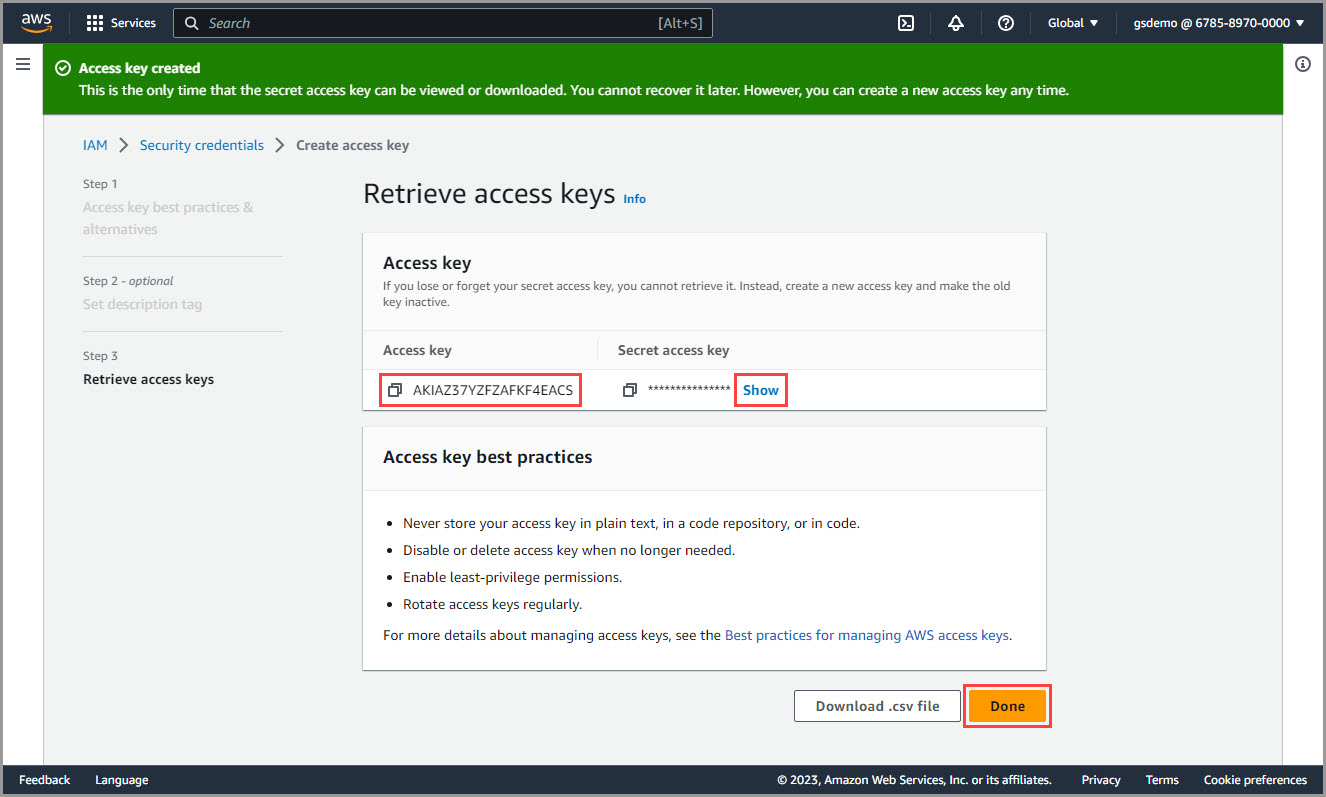Screen dimensions: 1326x797
Task: Open the Services grid menu
Action: click(121, 23)
